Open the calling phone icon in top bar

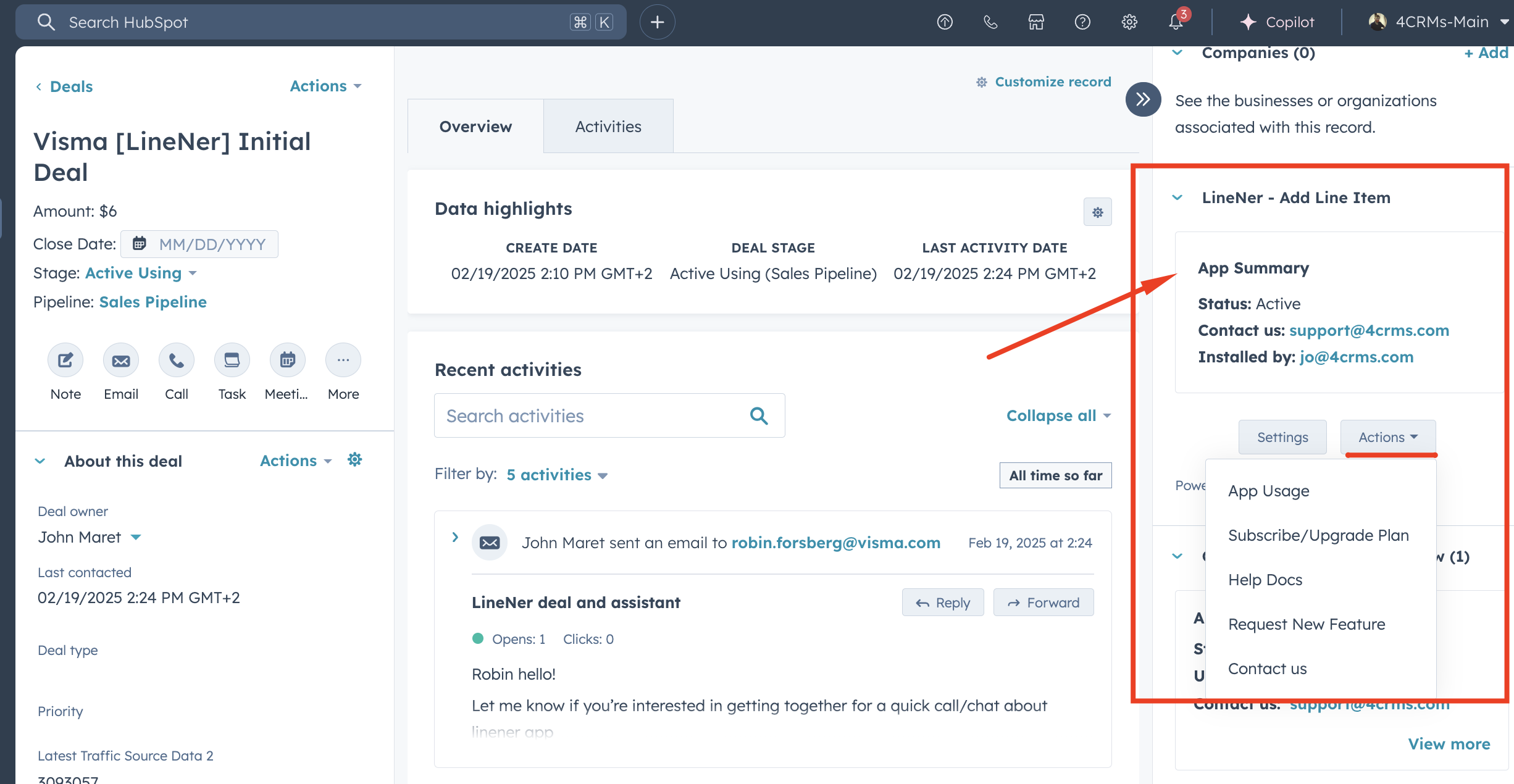[x=990, y=22]
